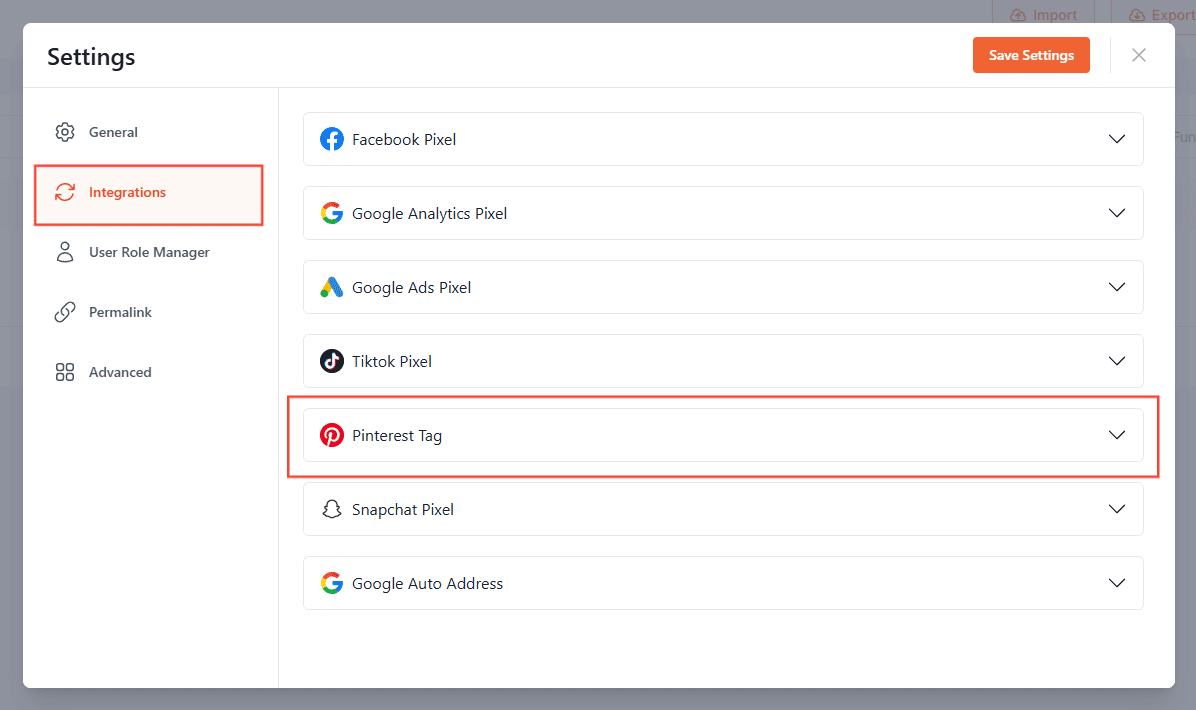Go to the Permalink settings tab
The width and height of the screenshot is (1196, 710).
coord(120,313)
